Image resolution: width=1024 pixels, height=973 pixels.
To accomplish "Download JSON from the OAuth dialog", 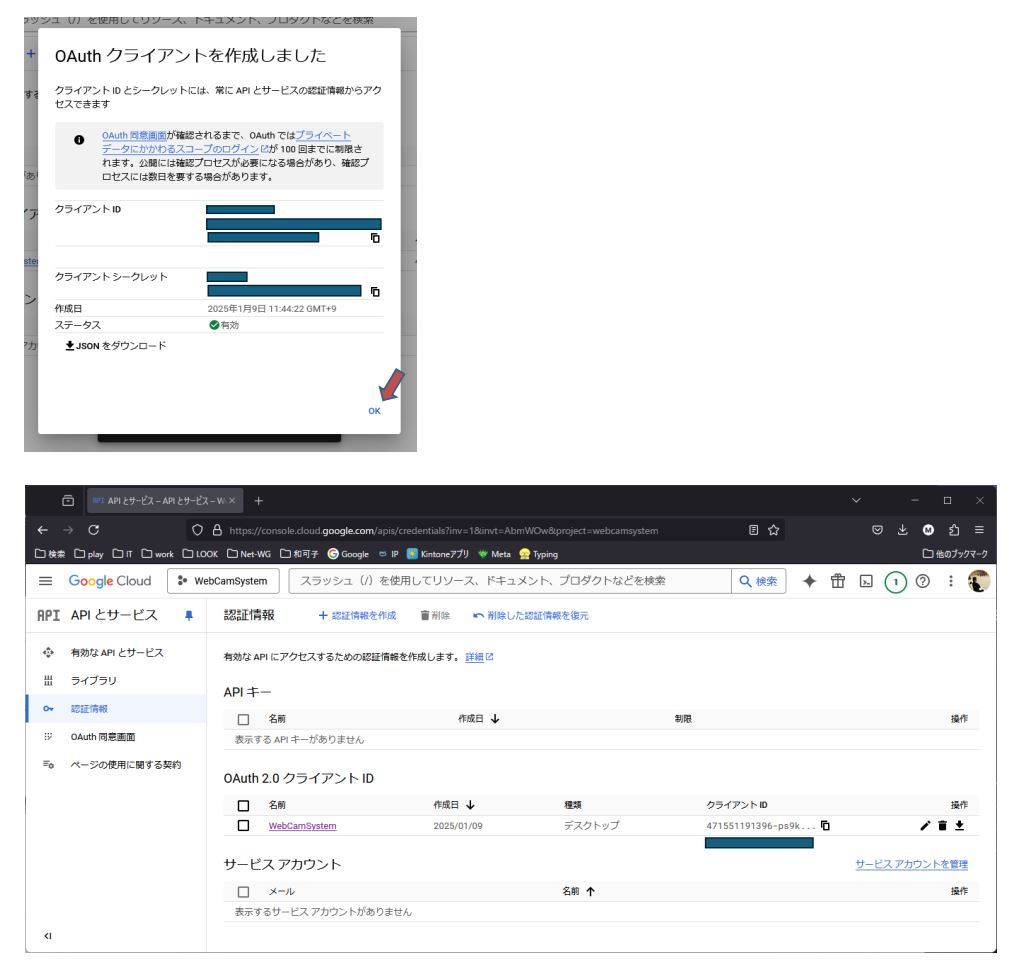I will click(x=116, y=345).
